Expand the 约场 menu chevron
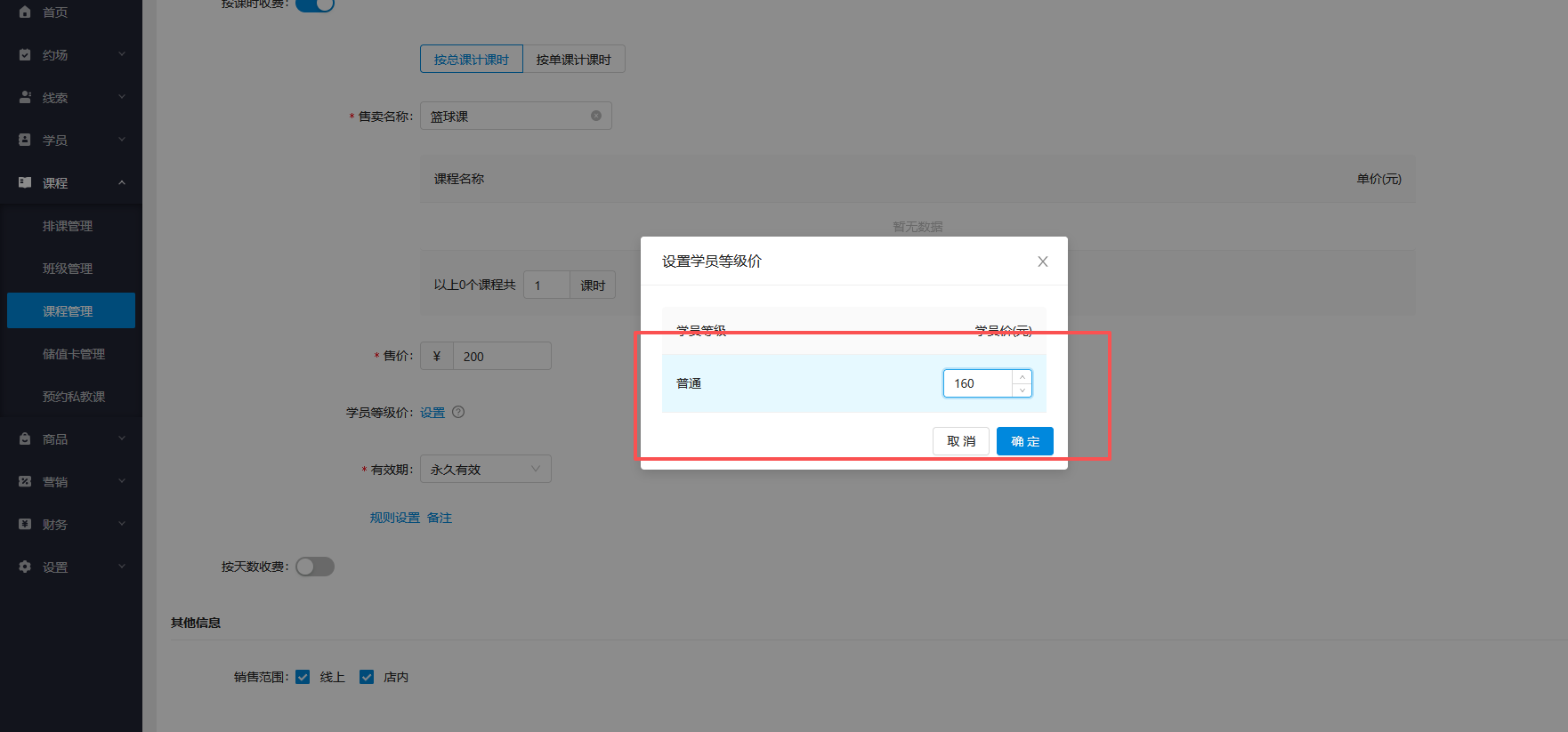The width and height of the screenshot is (1568, 732). click(x=122, y=54)
